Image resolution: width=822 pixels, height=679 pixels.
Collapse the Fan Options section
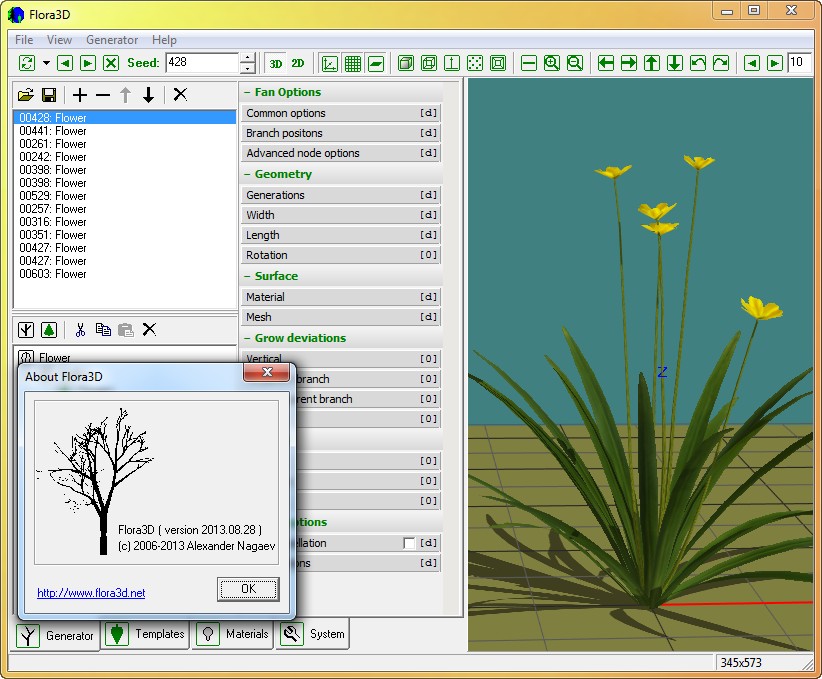(x=341, y=92)
